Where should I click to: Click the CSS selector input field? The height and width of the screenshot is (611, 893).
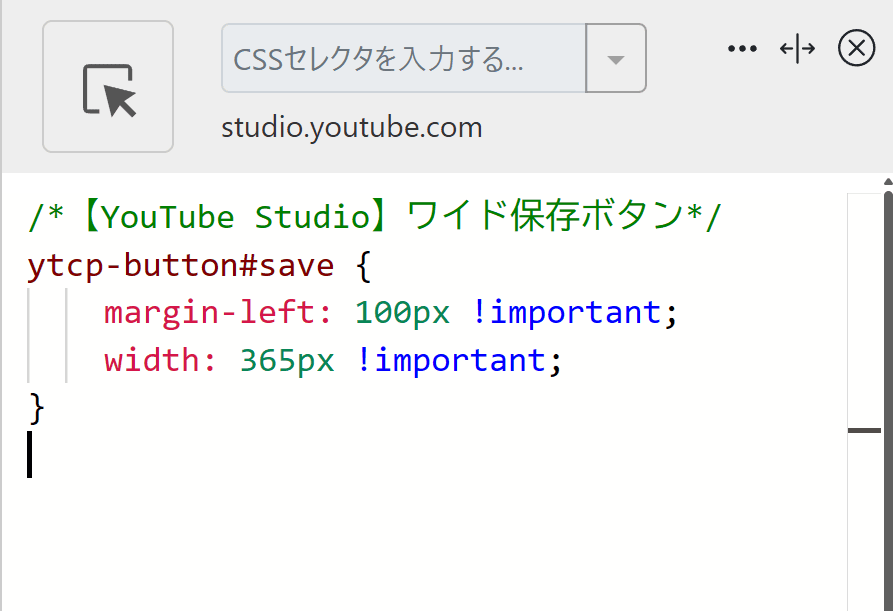400,59
